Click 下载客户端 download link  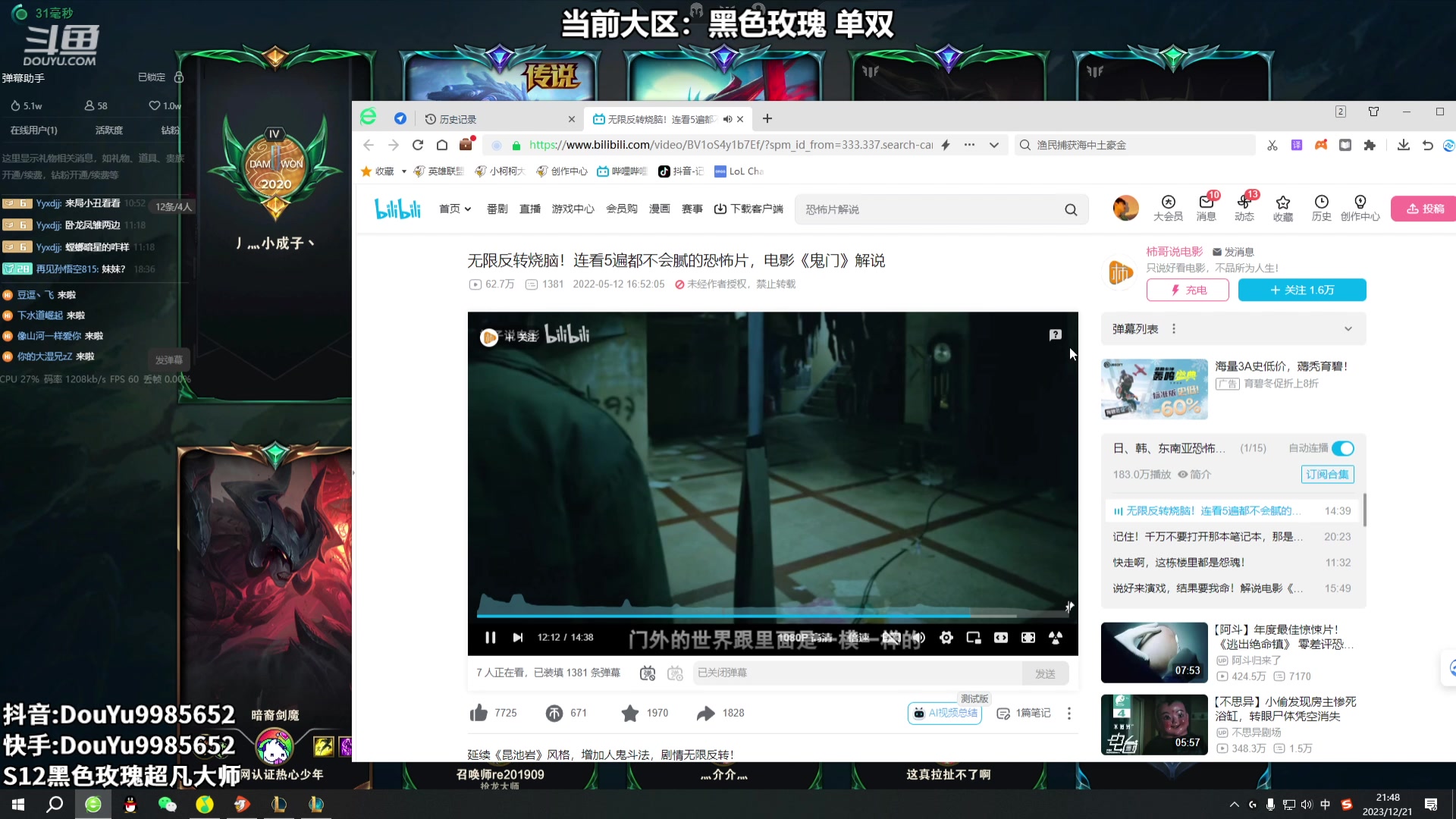tap(748, 209)
